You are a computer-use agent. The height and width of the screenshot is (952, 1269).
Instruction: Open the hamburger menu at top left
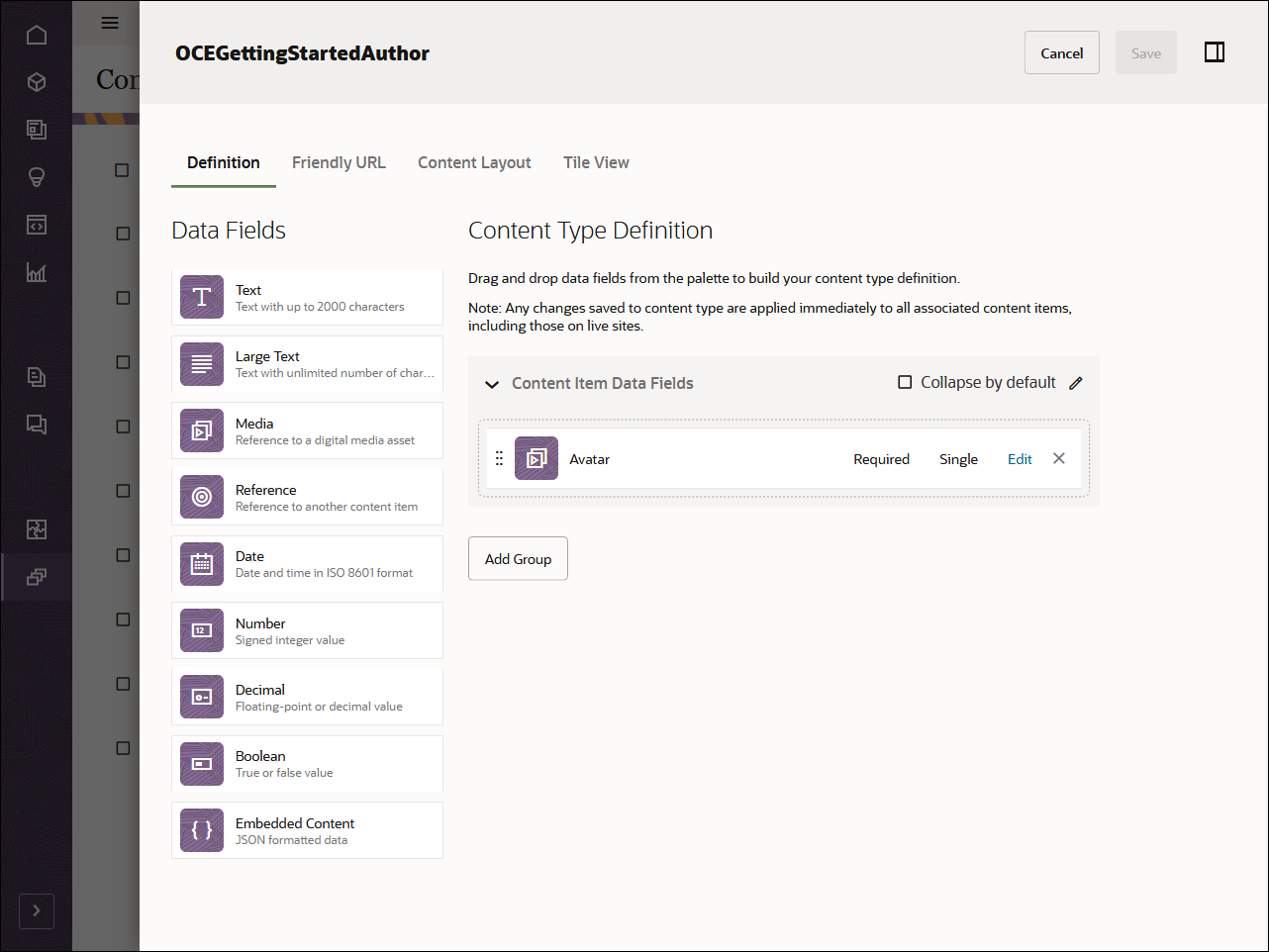109,22
